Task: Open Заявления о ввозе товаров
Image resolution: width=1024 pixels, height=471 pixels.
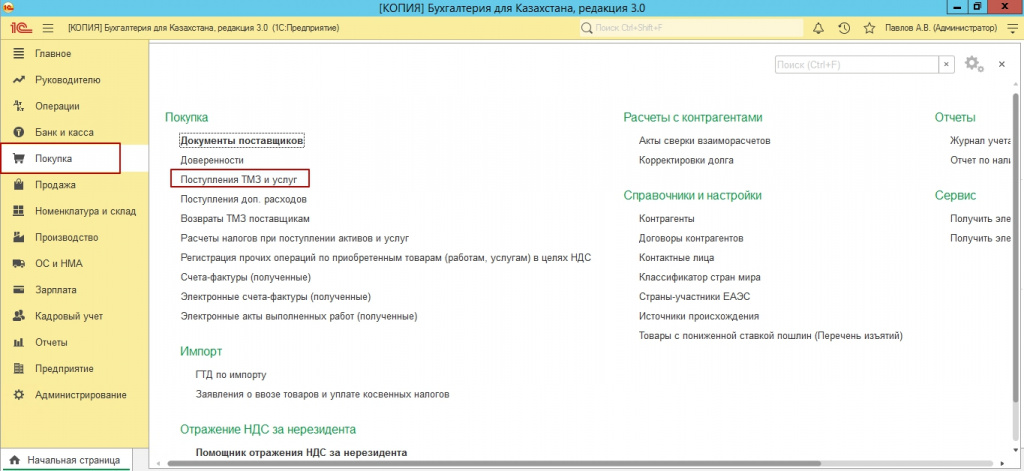Action: point(323,395)
